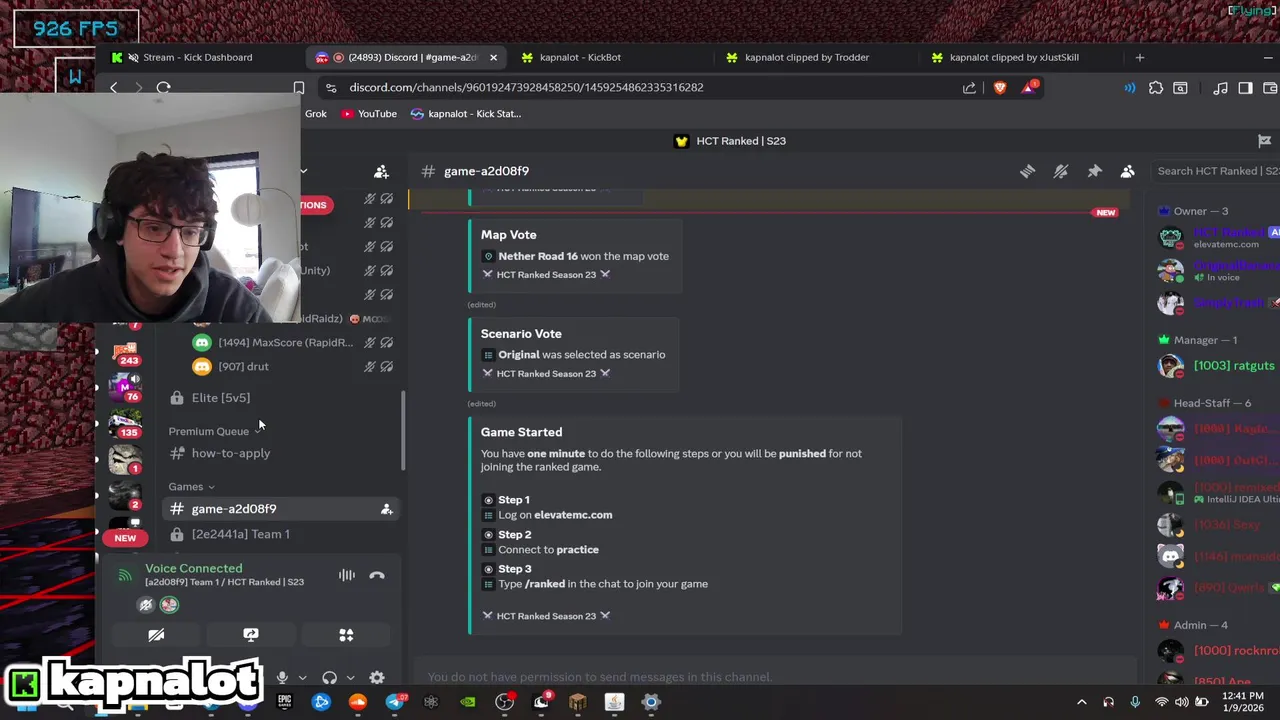Open kapnalot - Kick Stat bookmark

(x=466, y=114)
